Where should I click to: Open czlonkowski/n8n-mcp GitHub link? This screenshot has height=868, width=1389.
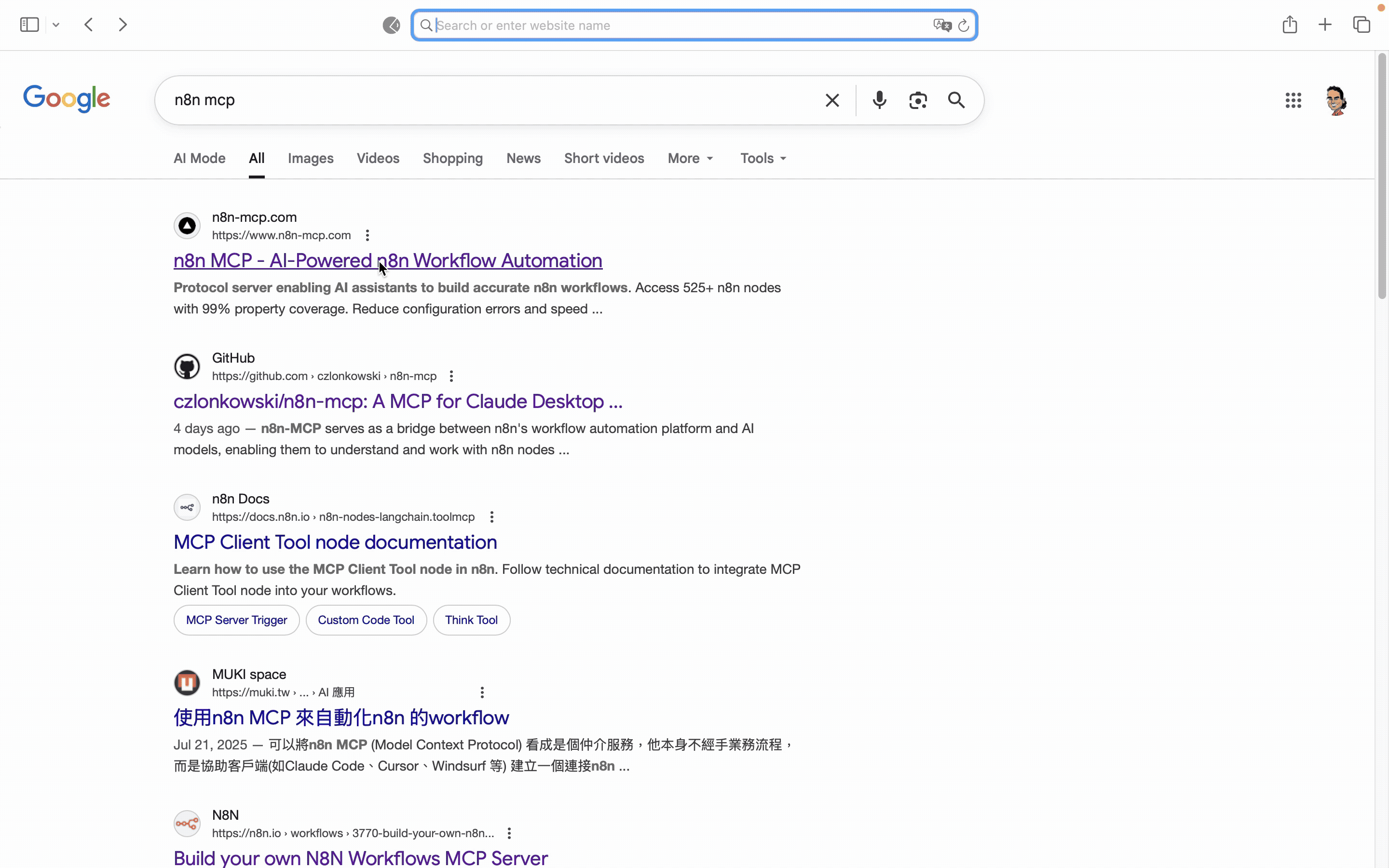tap(398, 401)
